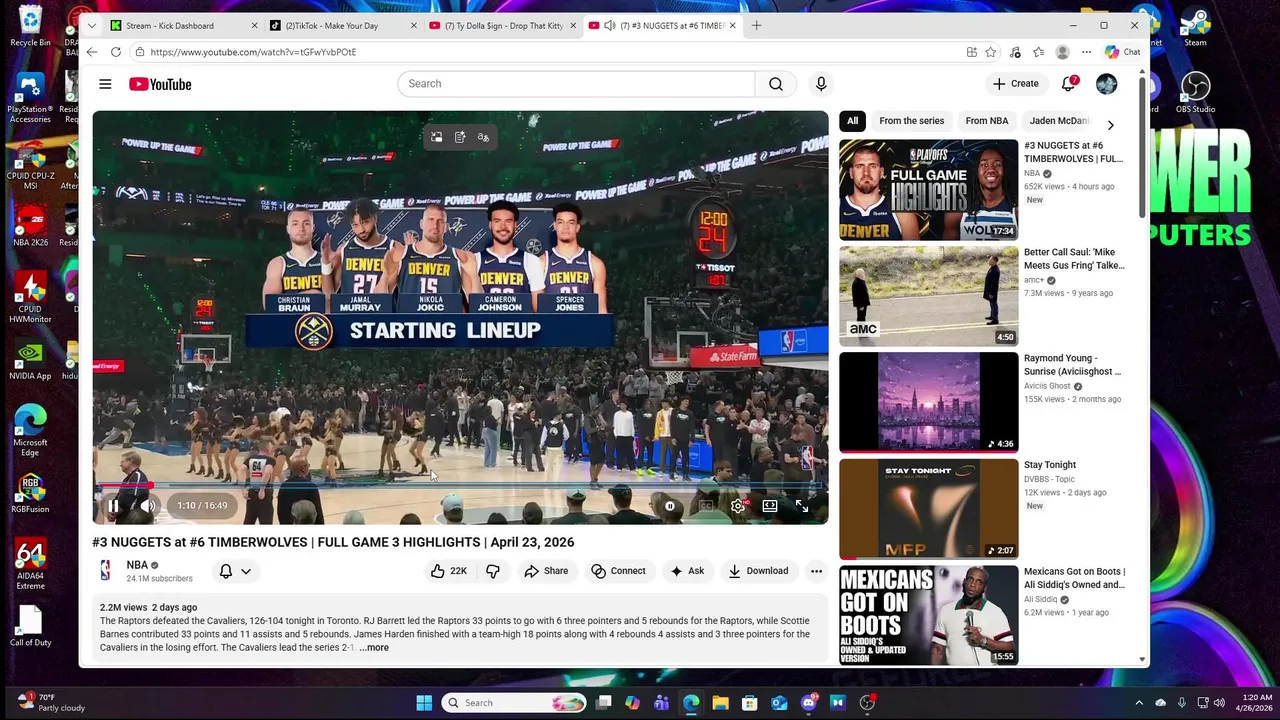Select the From NBA chip
This screenshot has height=720, width=1280.
(987, 121)
